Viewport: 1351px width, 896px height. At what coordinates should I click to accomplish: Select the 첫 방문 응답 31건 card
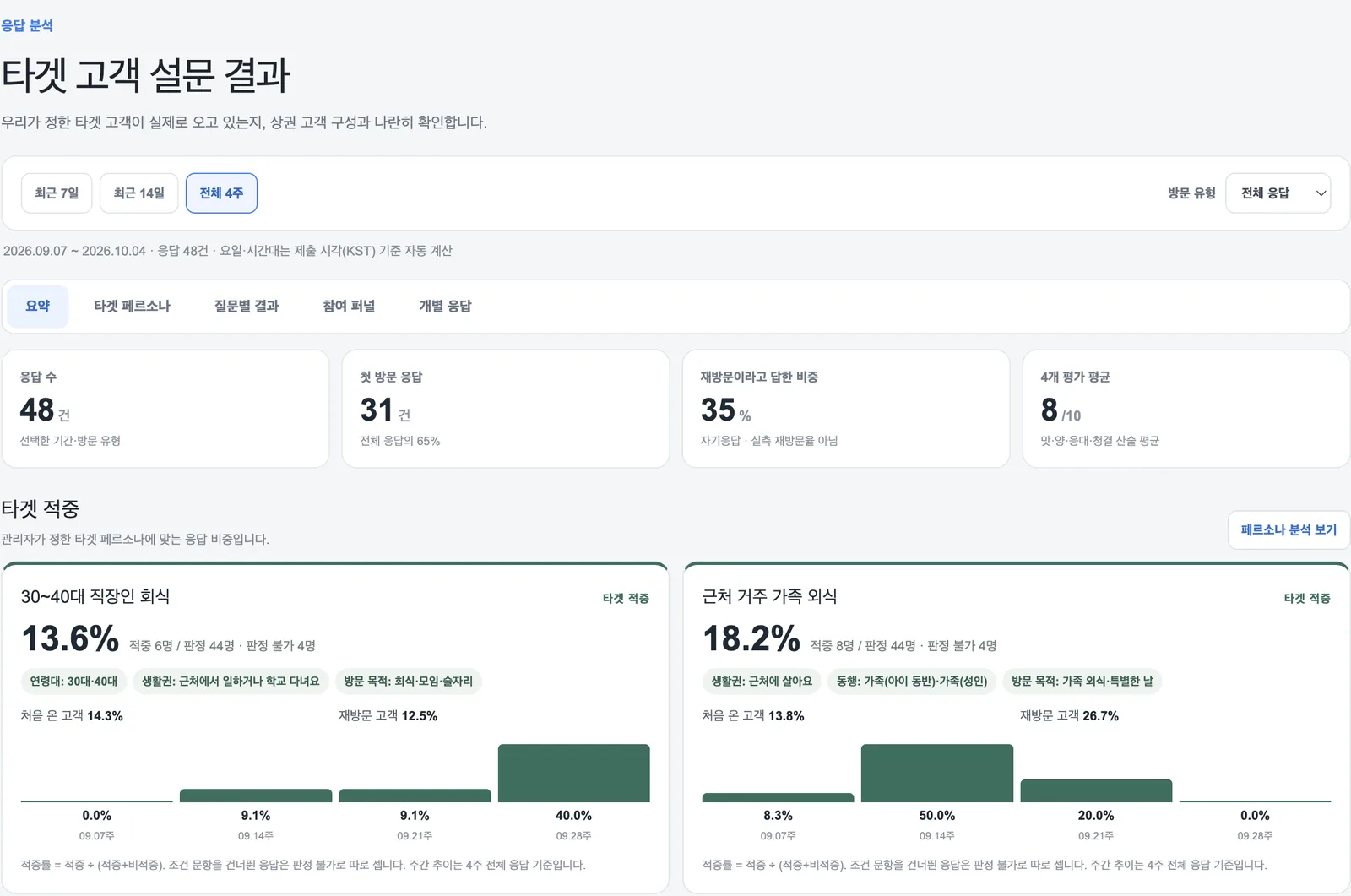506,409
